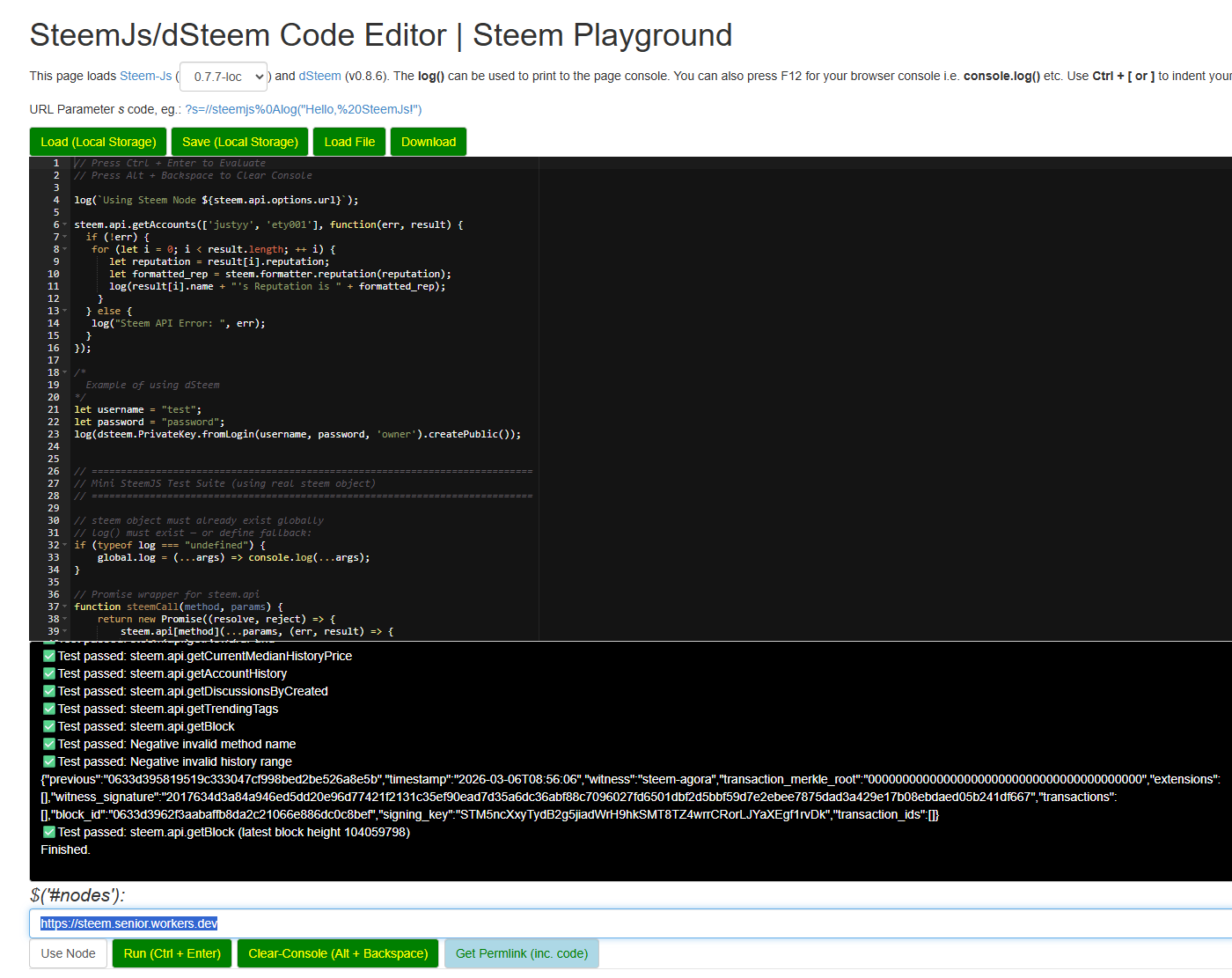The width and height of the screenshot is (1232, 978).
Task: Click Save (Local Storage) button
Action: point(240,142)
